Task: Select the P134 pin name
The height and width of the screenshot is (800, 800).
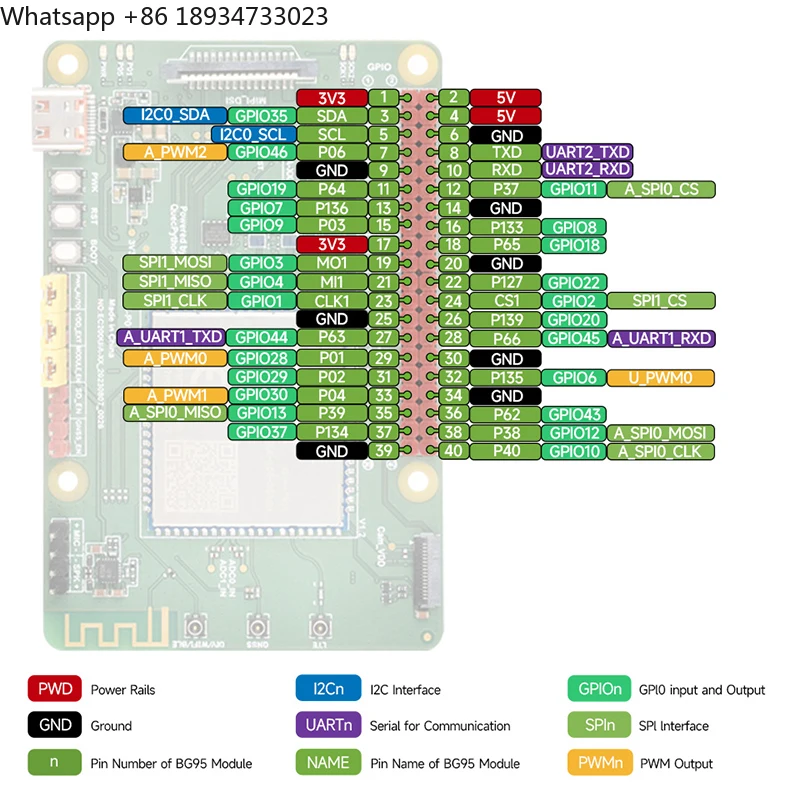Action: click(x=332, y=432)
